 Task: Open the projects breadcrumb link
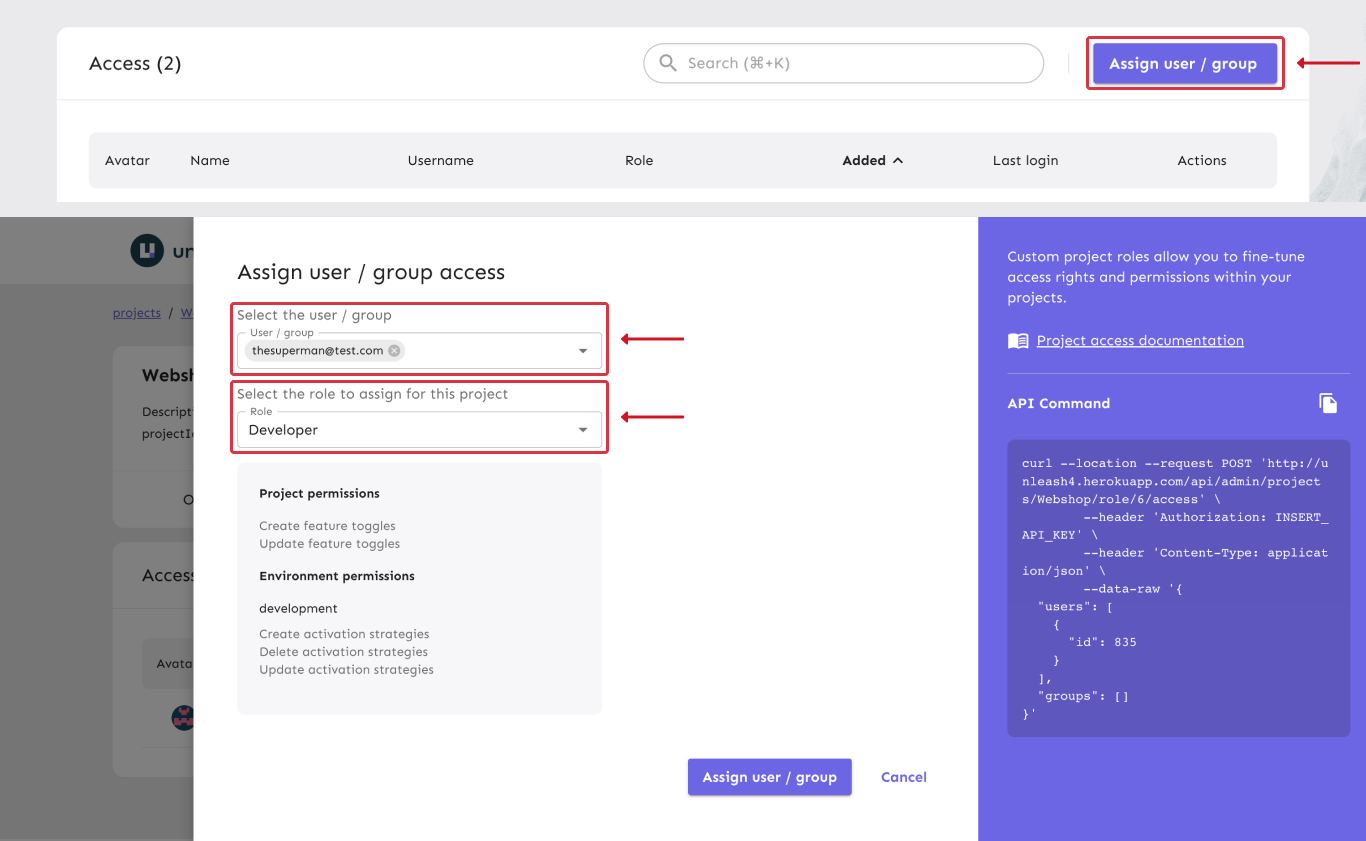pos(136,312)
